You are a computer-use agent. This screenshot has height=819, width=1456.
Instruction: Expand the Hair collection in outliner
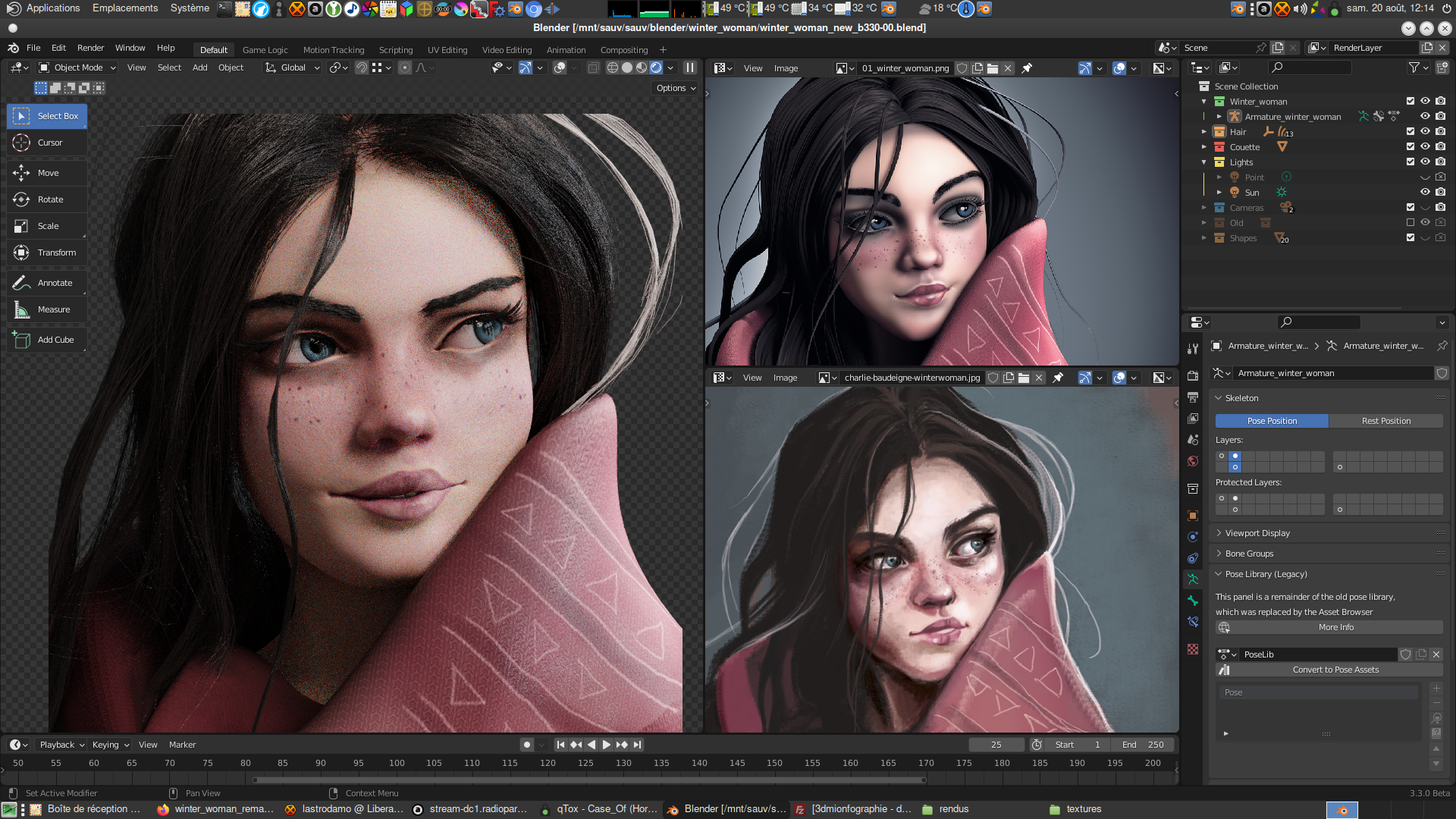pyautogui.click(x=1203, y=131)
